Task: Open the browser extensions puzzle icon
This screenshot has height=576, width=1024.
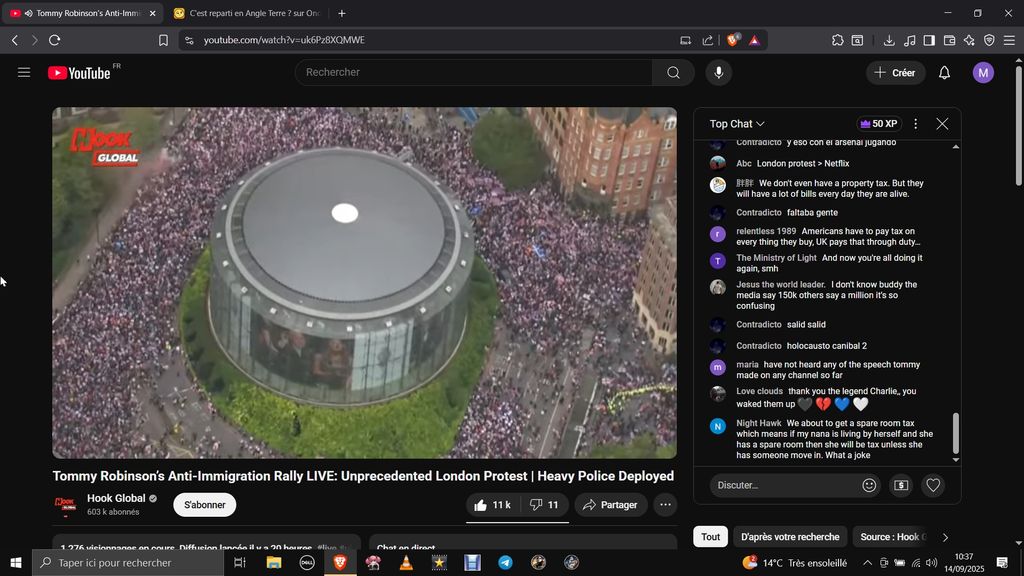Action: pos(837,40)
